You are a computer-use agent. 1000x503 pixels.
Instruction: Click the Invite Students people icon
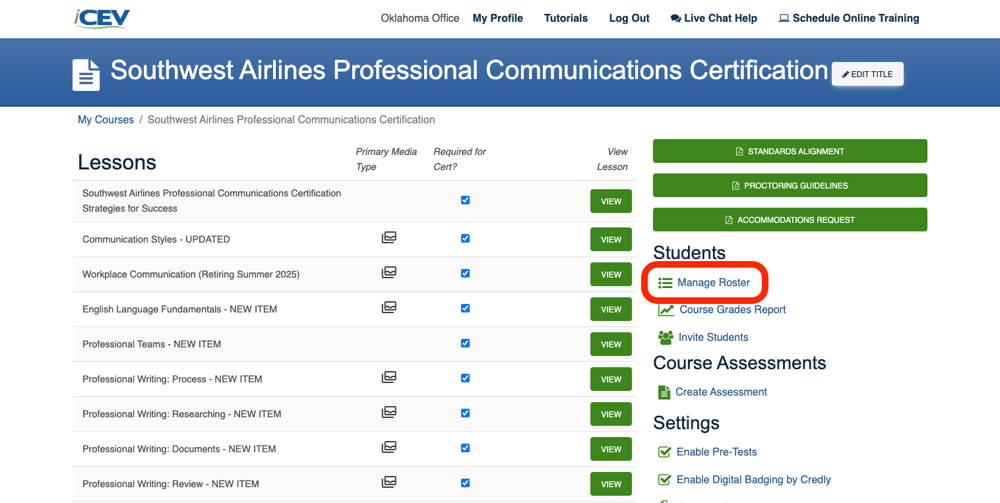pyautogui.click(x=665, y=337)
